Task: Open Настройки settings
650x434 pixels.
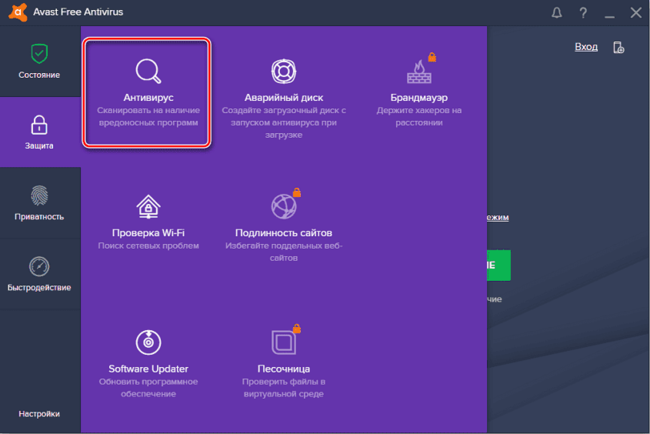Action: pyautogui.click(x=39, y=414)
